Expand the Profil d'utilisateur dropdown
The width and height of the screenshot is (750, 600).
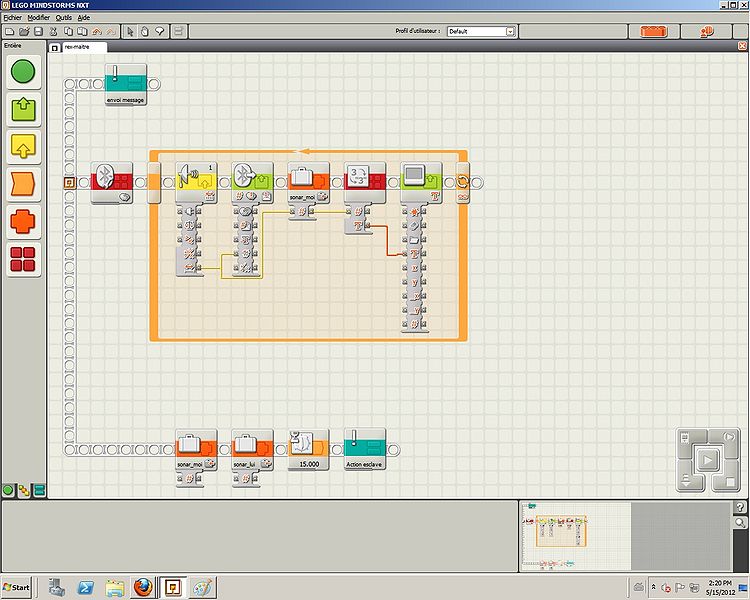[x=510, y=32]
